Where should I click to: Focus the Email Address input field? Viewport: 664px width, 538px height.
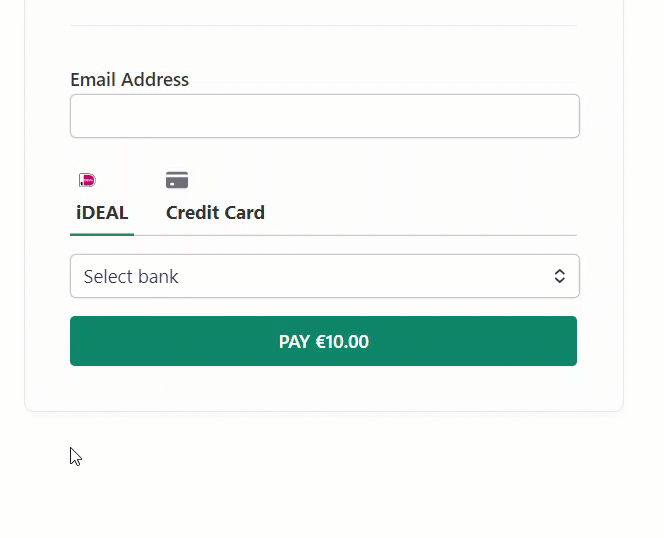point(325,116)
